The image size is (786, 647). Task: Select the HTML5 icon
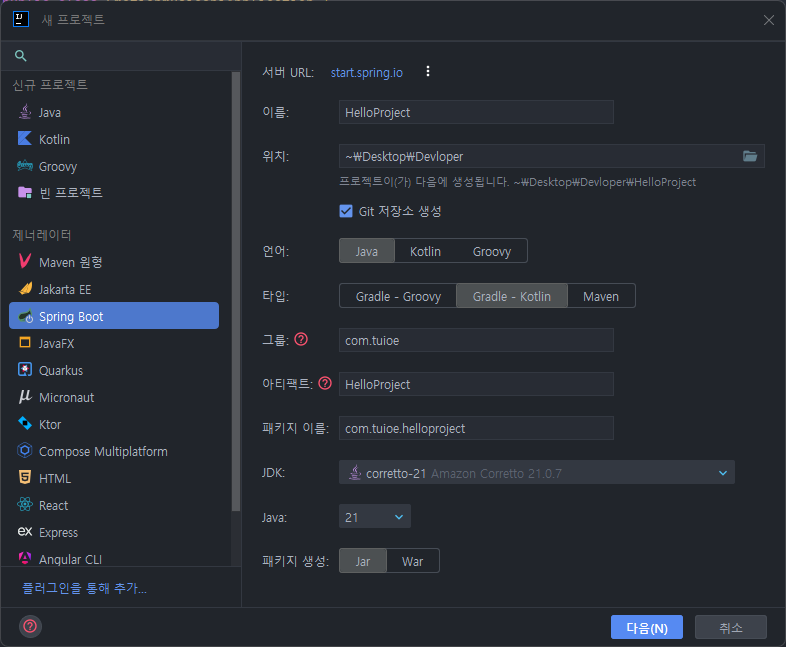point(25,478)
